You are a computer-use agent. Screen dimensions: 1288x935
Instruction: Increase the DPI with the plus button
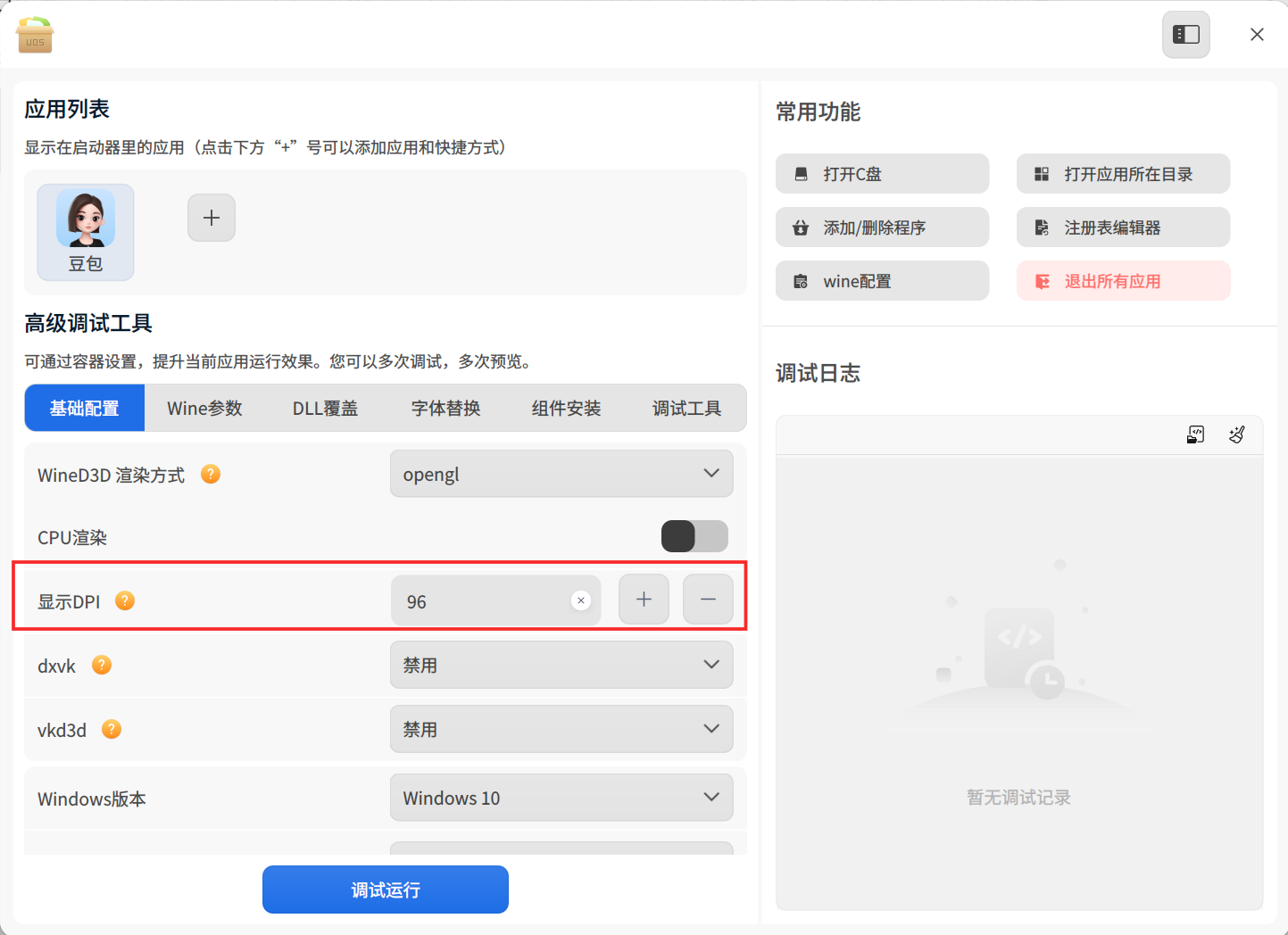click(x=644, y=600)
